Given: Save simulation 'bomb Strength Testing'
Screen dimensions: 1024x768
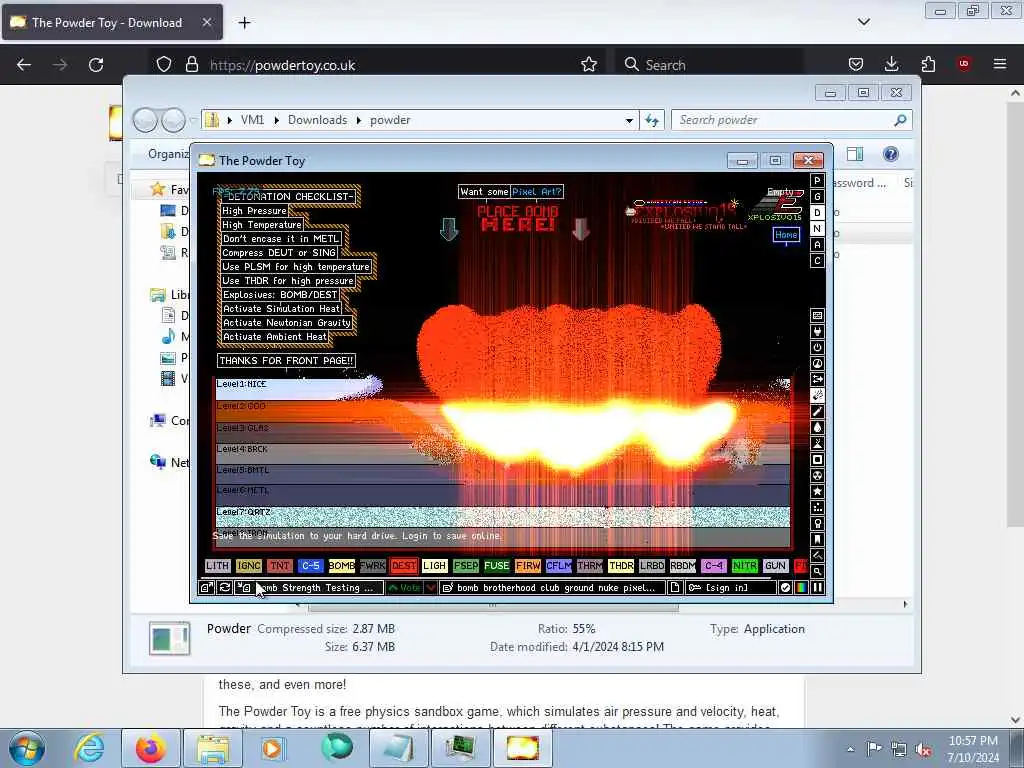Looking at the screenshot, I should pos(309,588).
